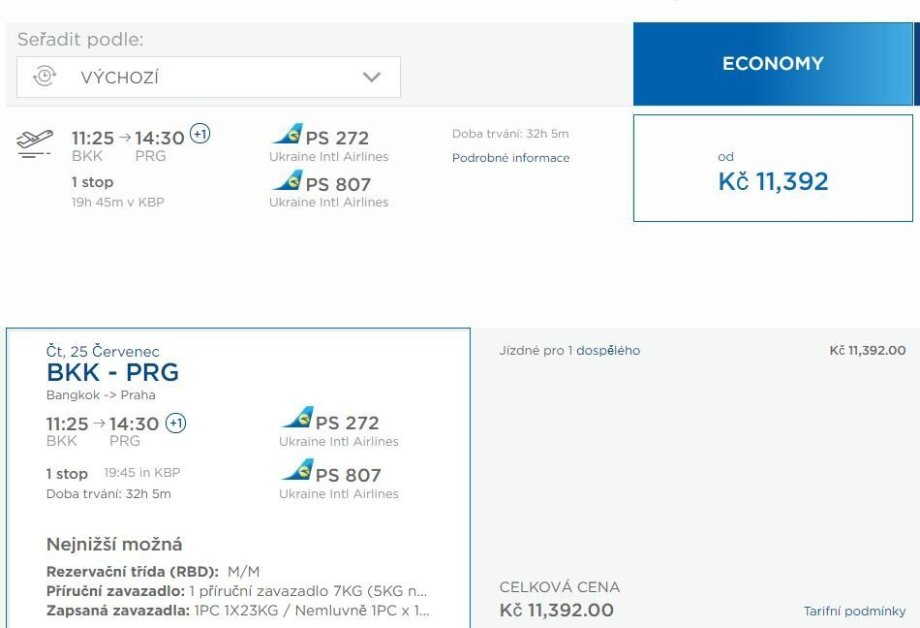This screenshot has height=628, width=920.
Task: Click the Ukraine Intl Airlines logo beside PS 272 in the top result
Action: pyautogui.click(x=288, y=134)
